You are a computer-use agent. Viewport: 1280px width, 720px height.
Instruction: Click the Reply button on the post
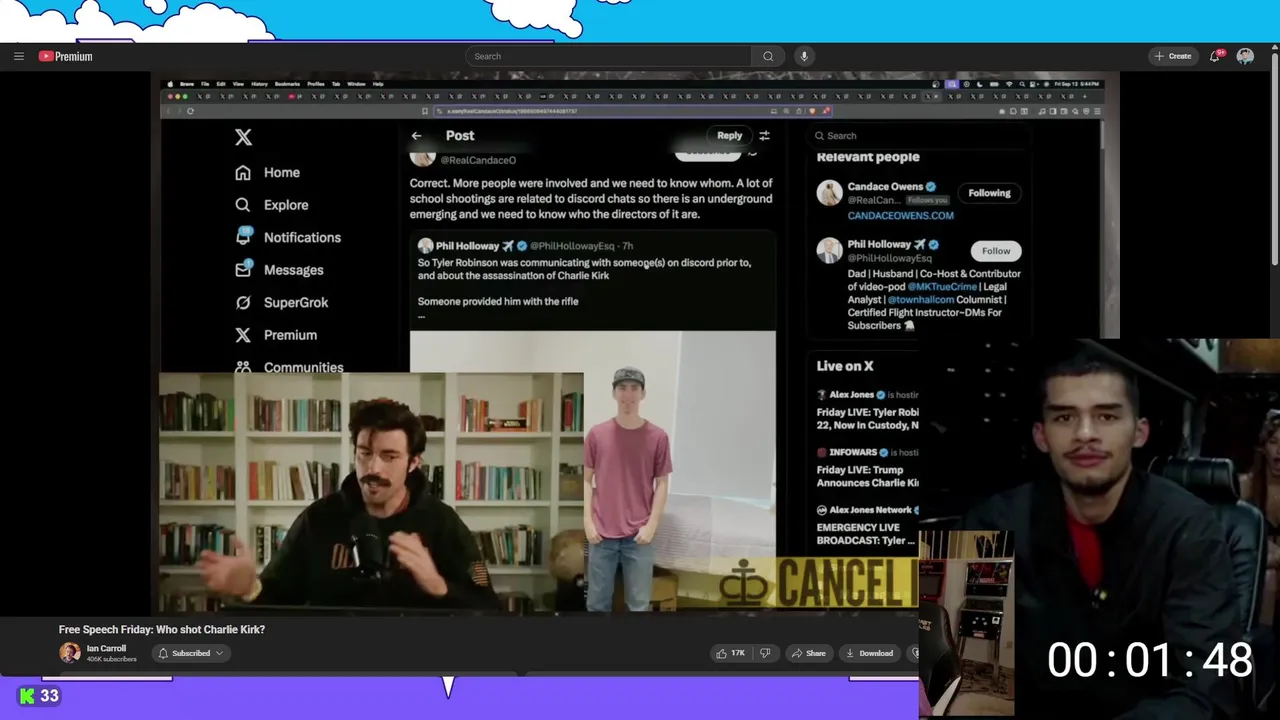(x=729, y=135)
